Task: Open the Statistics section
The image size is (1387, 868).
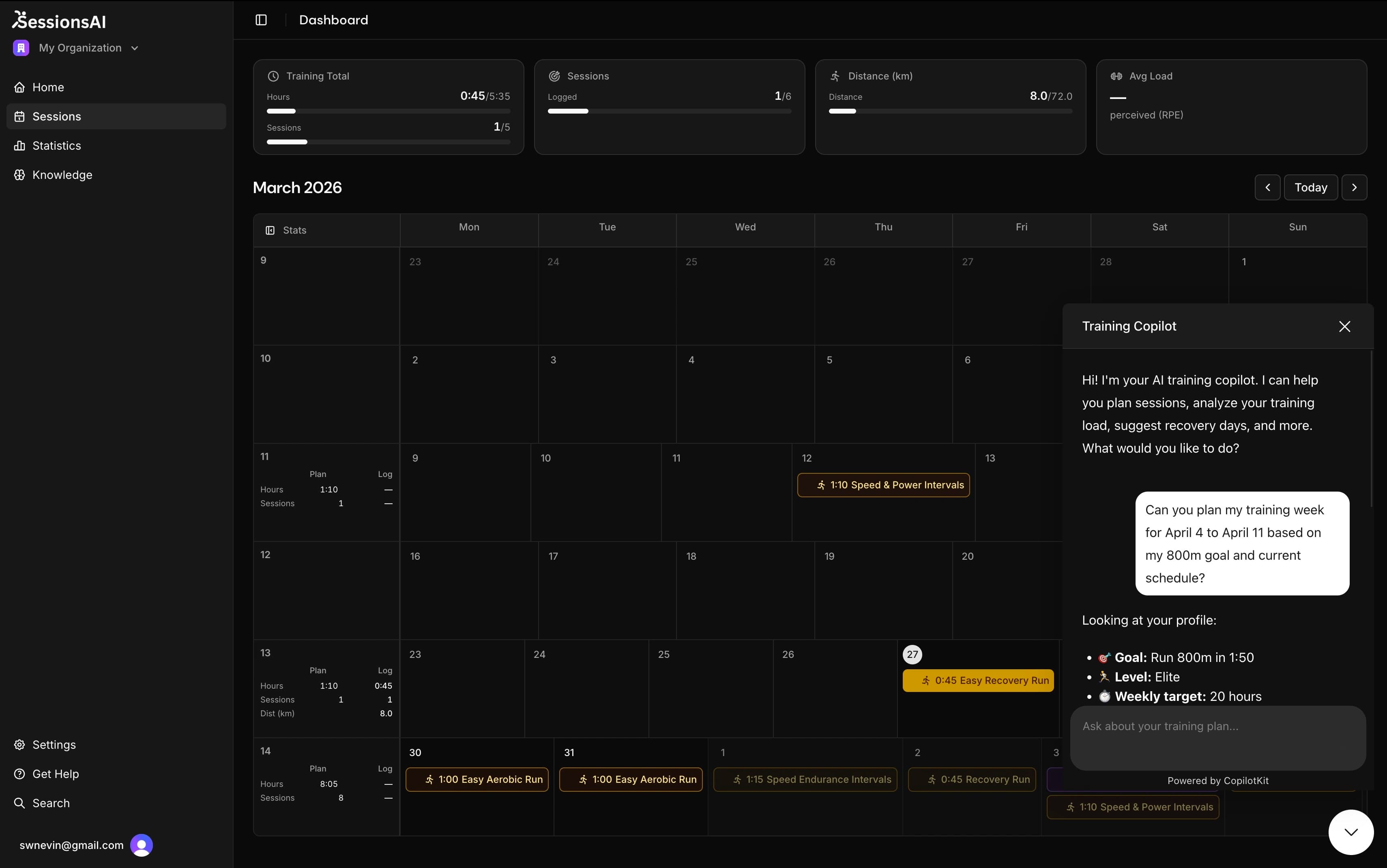Action: (x=56, y=145)
